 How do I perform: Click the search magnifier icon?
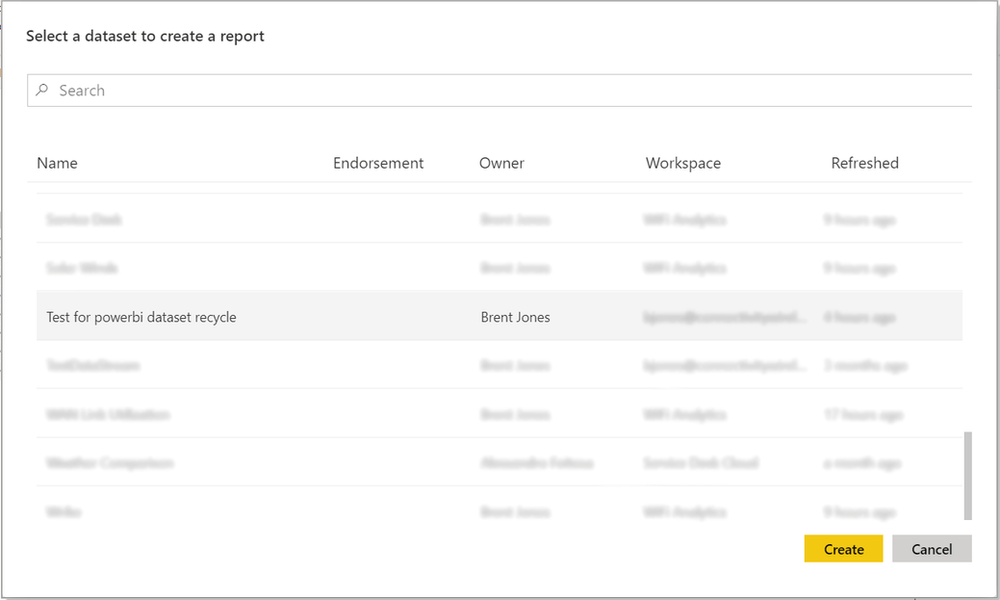pyautogui.click(x=41, y=90)
